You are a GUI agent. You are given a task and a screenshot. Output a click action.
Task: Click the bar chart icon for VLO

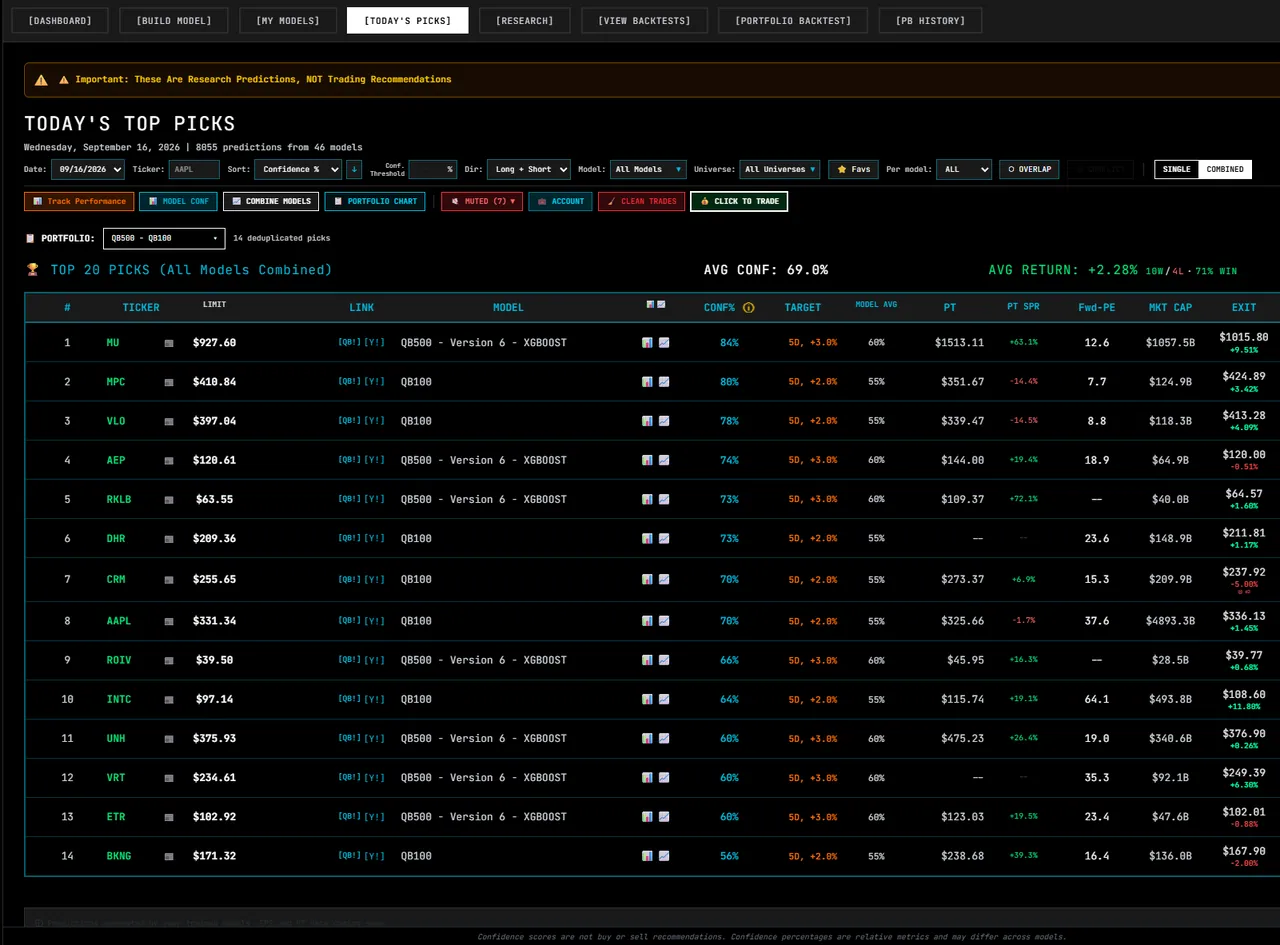[x=647, y=421]
